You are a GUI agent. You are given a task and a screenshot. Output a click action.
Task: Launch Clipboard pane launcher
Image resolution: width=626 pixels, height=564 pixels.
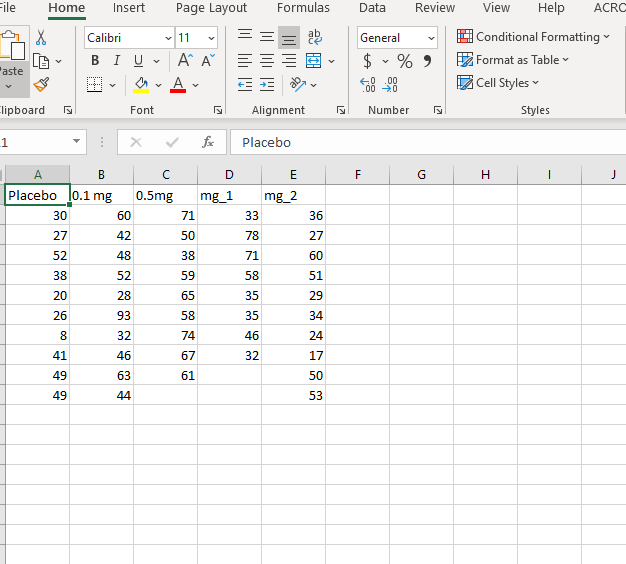coord(68,110)
